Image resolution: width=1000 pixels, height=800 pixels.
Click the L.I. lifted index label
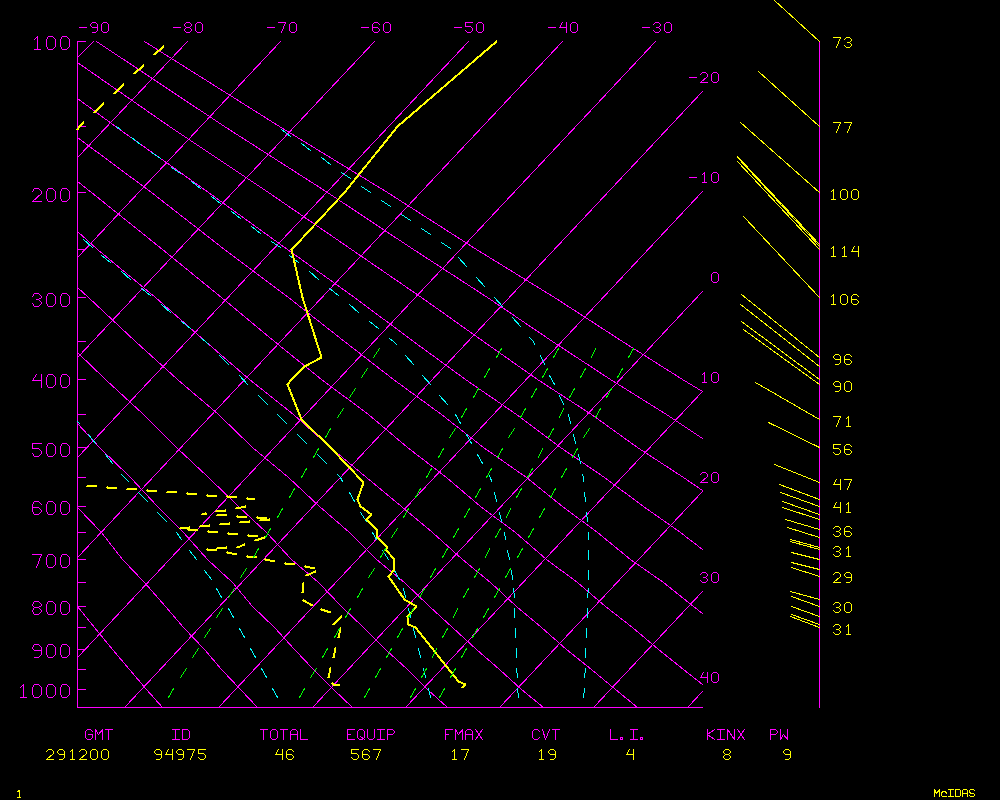coord(627,735)
